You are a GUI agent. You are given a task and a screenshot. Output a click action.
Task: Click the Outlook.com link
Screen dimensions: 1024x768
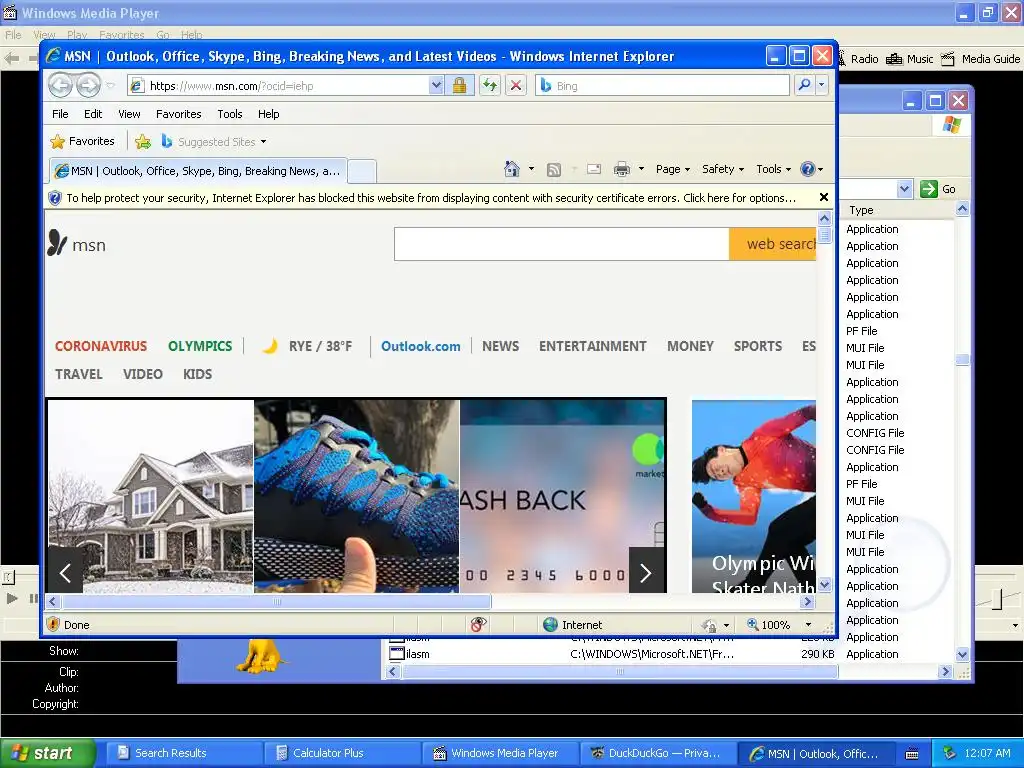(421, 346)
